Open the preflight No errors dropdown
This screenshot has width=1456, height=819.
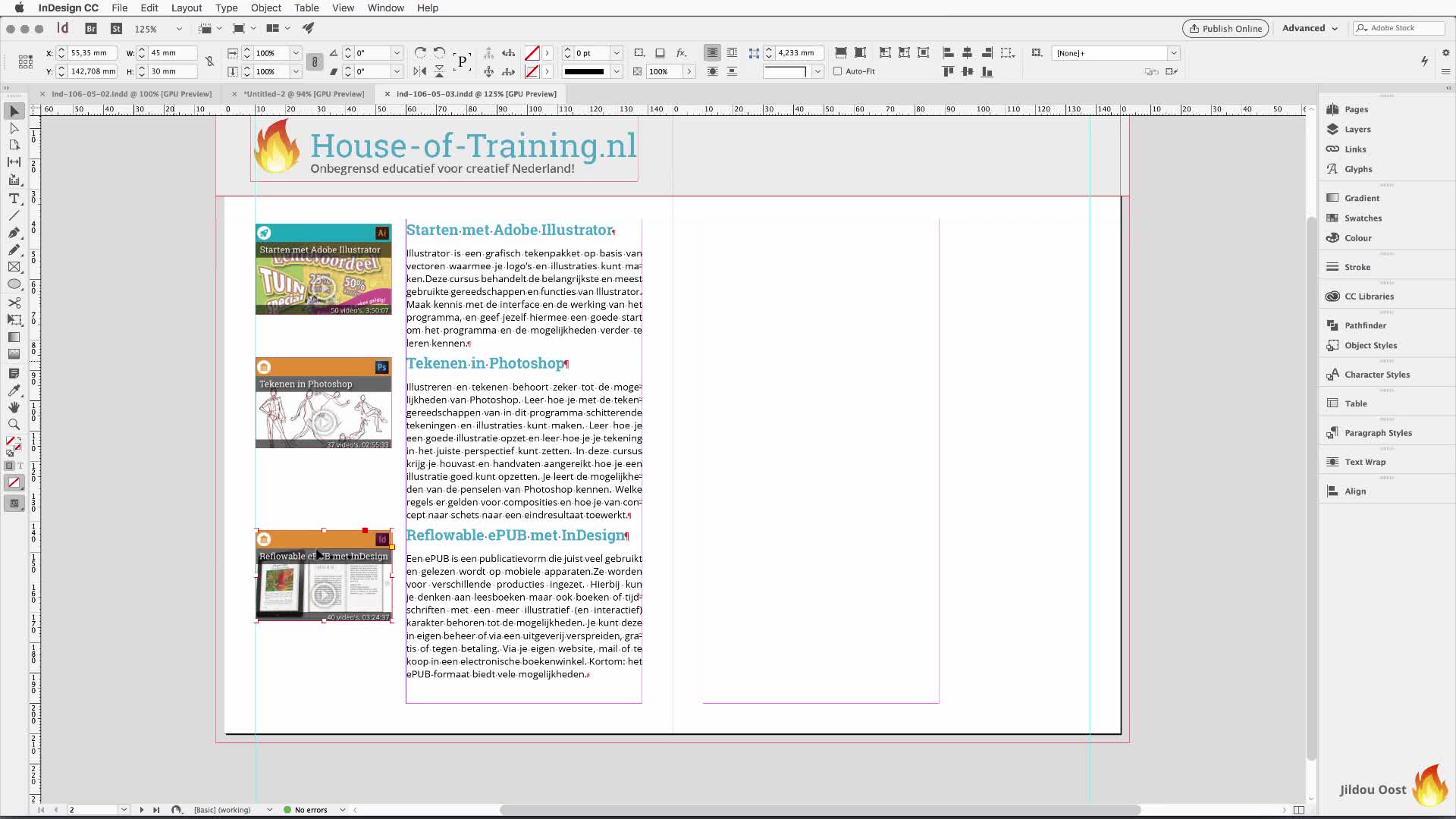click(x=343, y=810)
